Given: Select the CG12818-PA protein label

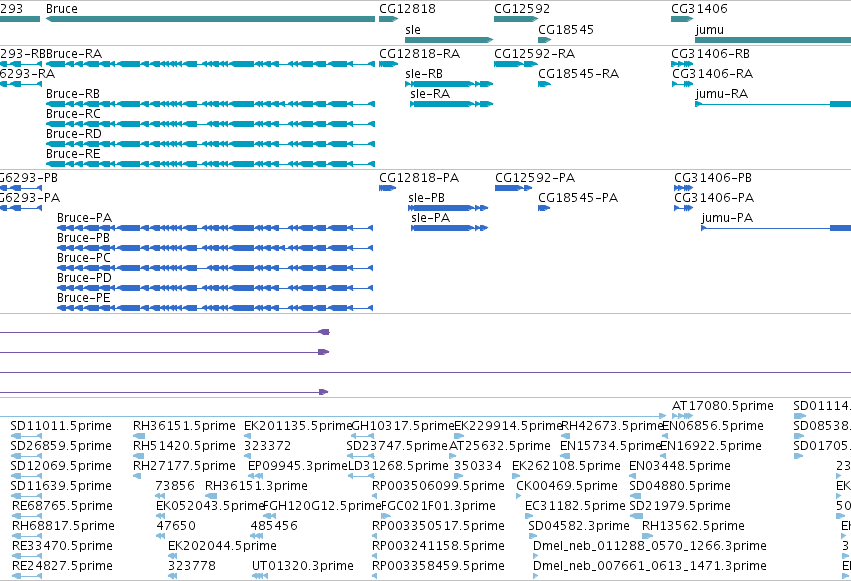Looking at the screenshot, I should [x=419, y=178].
